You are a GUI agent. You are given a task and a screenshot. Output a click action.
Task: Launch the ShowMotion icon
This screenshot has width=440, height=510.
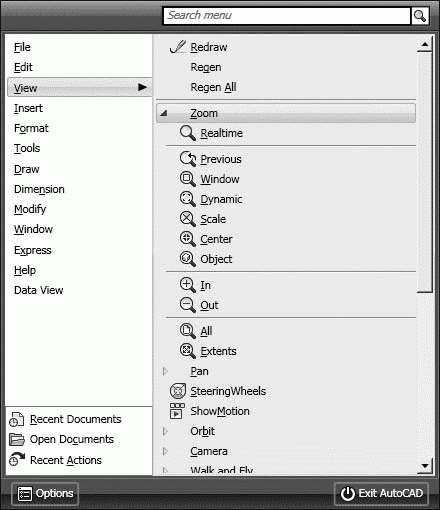(x=177, y=411)
